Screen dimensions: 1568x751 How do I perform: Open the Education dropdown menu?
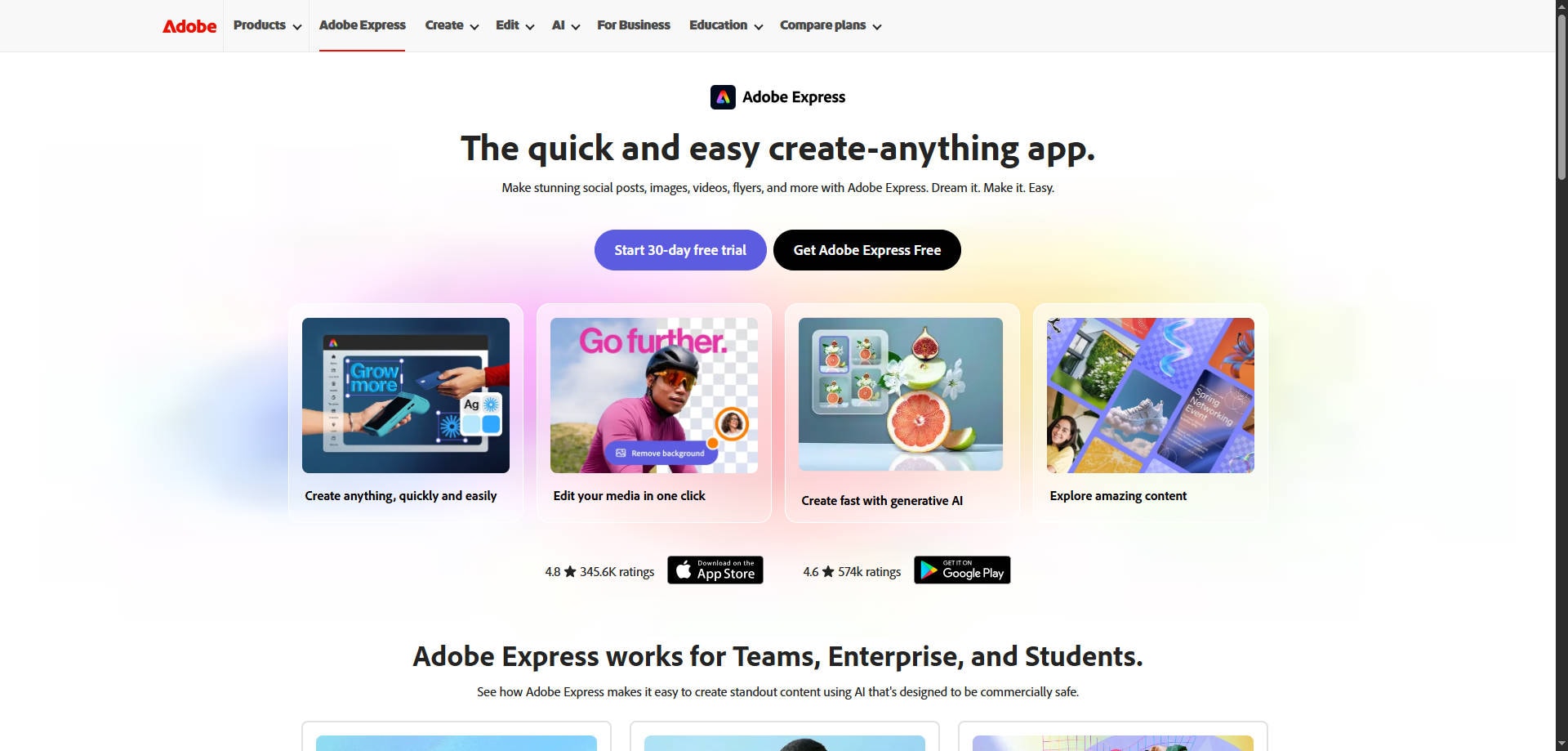726,25
